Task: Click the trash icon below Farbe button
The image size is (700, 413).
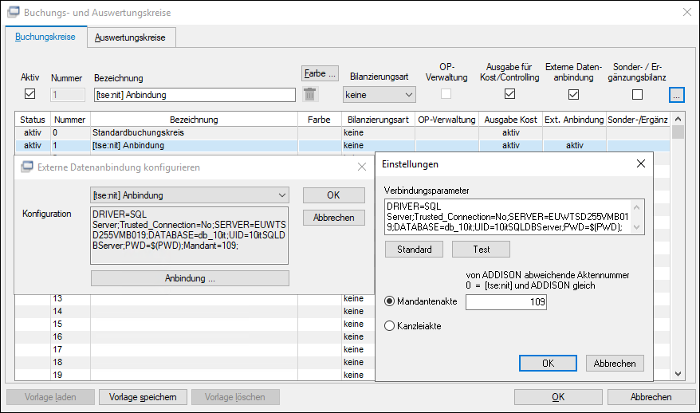Action: point(309,94)
